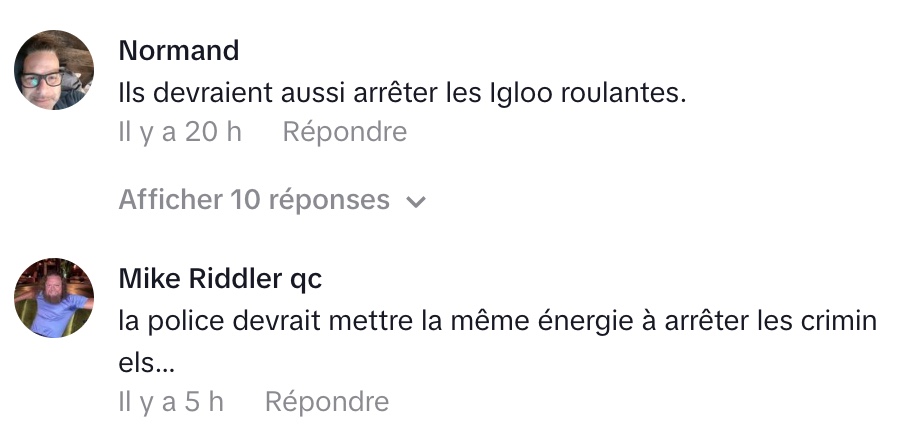The width and height of the screenshot is (906, 434).
Task: Click Répondre under Mike Riddler's comment
Action: (x=327, y=402)
